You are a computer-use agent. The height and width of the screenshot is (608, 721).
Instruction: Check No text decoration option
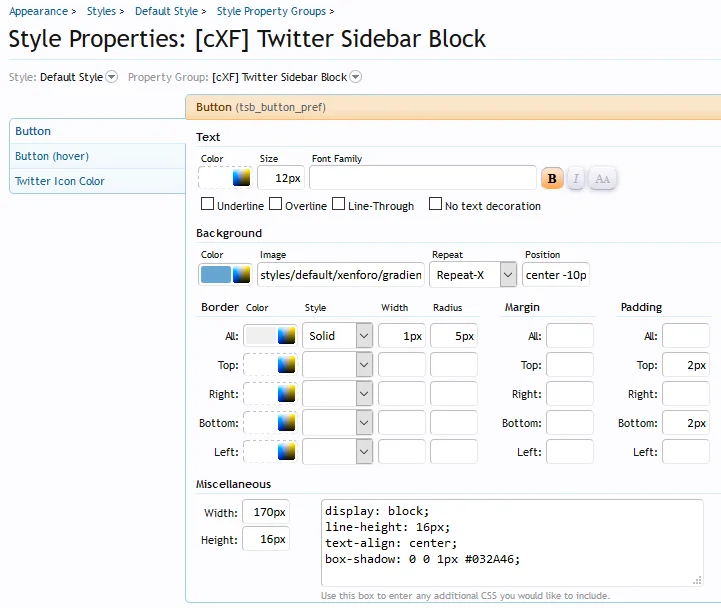pyautogui.click(x=435, y=204)
